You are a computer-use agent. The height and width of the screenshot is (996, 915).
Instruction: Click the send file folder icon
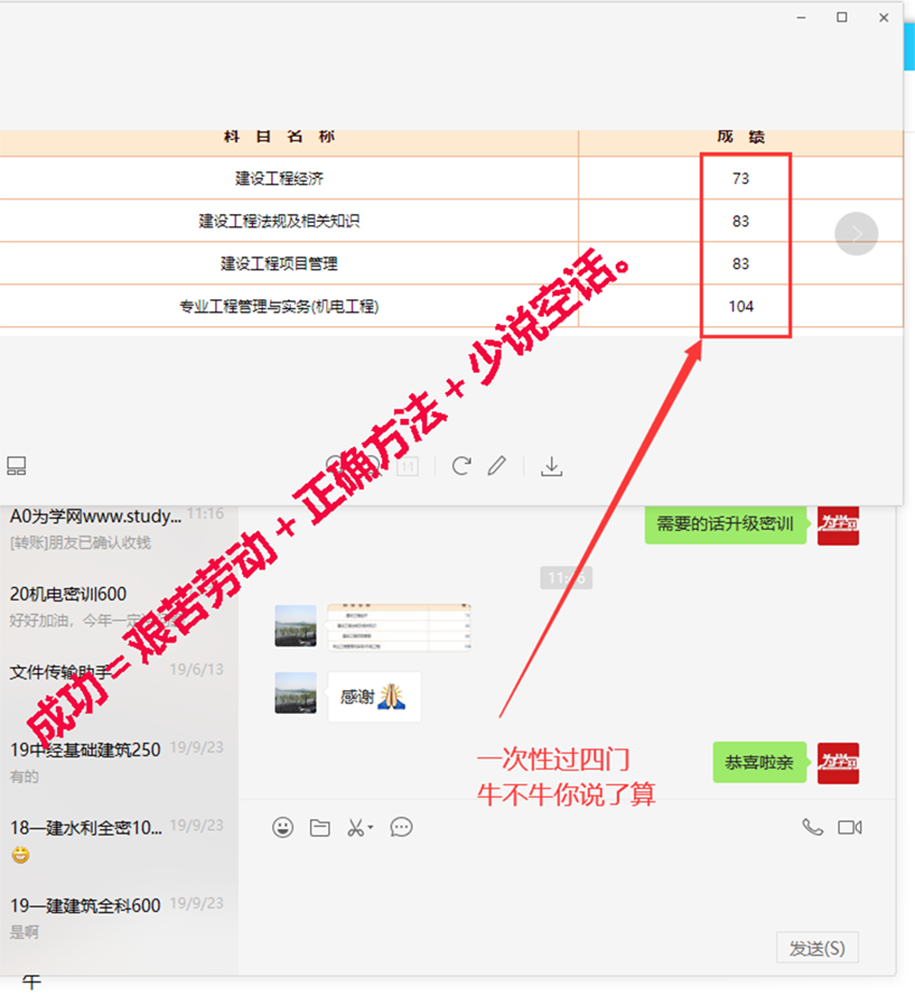320,827
